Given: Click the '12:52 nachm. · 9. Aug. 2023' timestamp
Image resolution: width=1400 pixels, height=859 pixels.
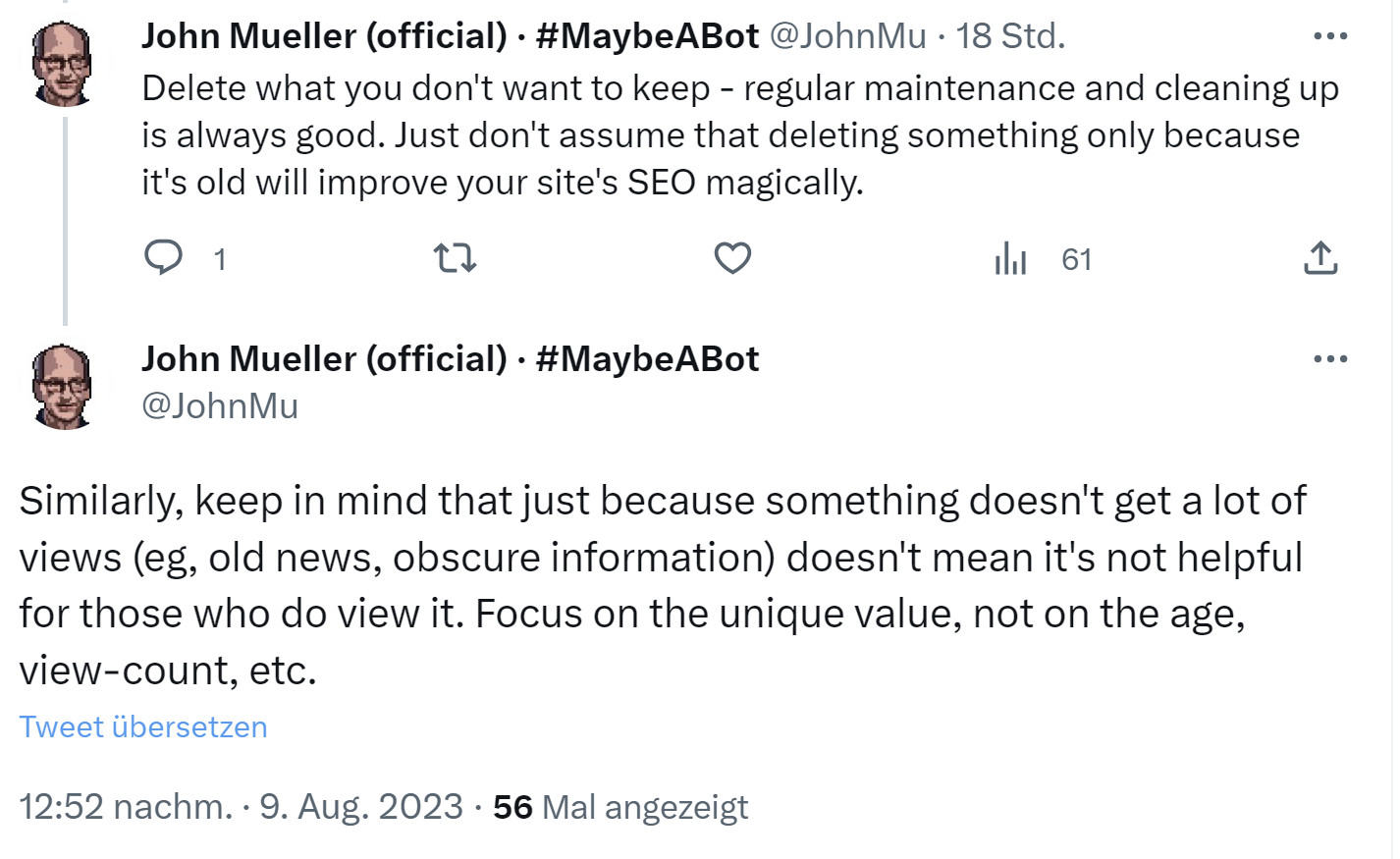Looking at the screenshot, I should pos(241,806).
